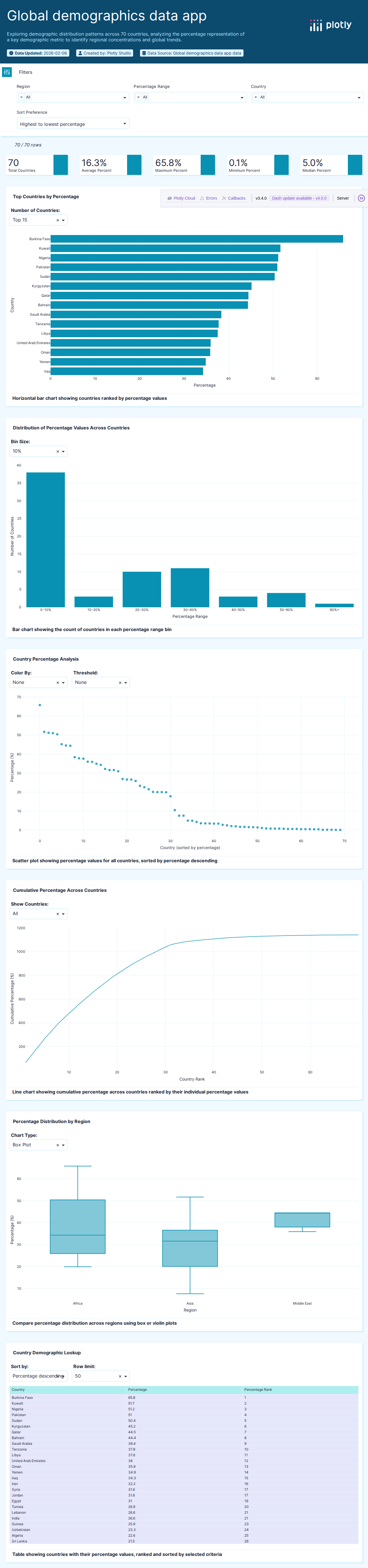
Task: Open Callbacks panel via wrench icon
Action: tap(224, 198)
